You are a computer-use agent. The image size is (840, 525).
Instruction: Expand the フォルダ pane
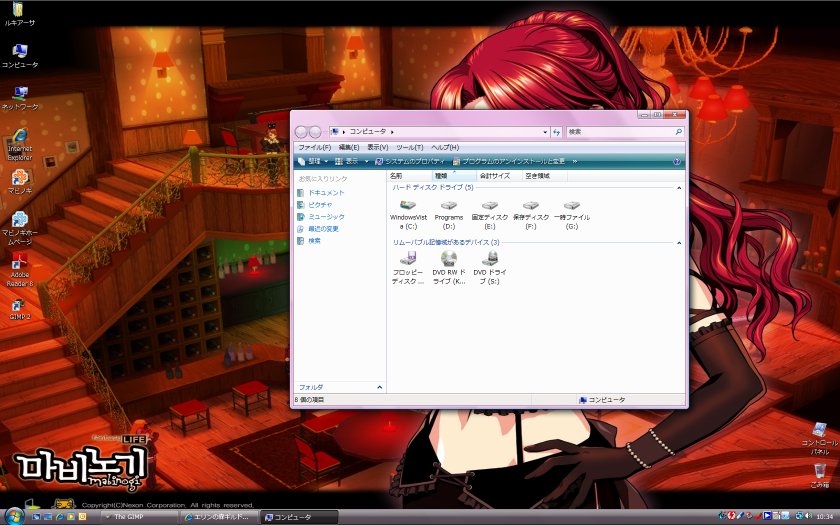pos(379,387)
